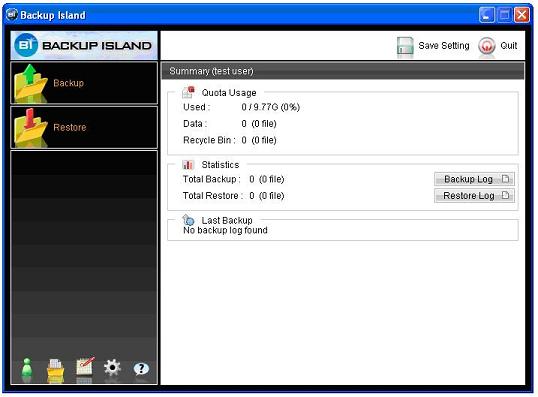Open the gear settings icon
This screenshot has height=397, width=538.
[x=112, y=367]
